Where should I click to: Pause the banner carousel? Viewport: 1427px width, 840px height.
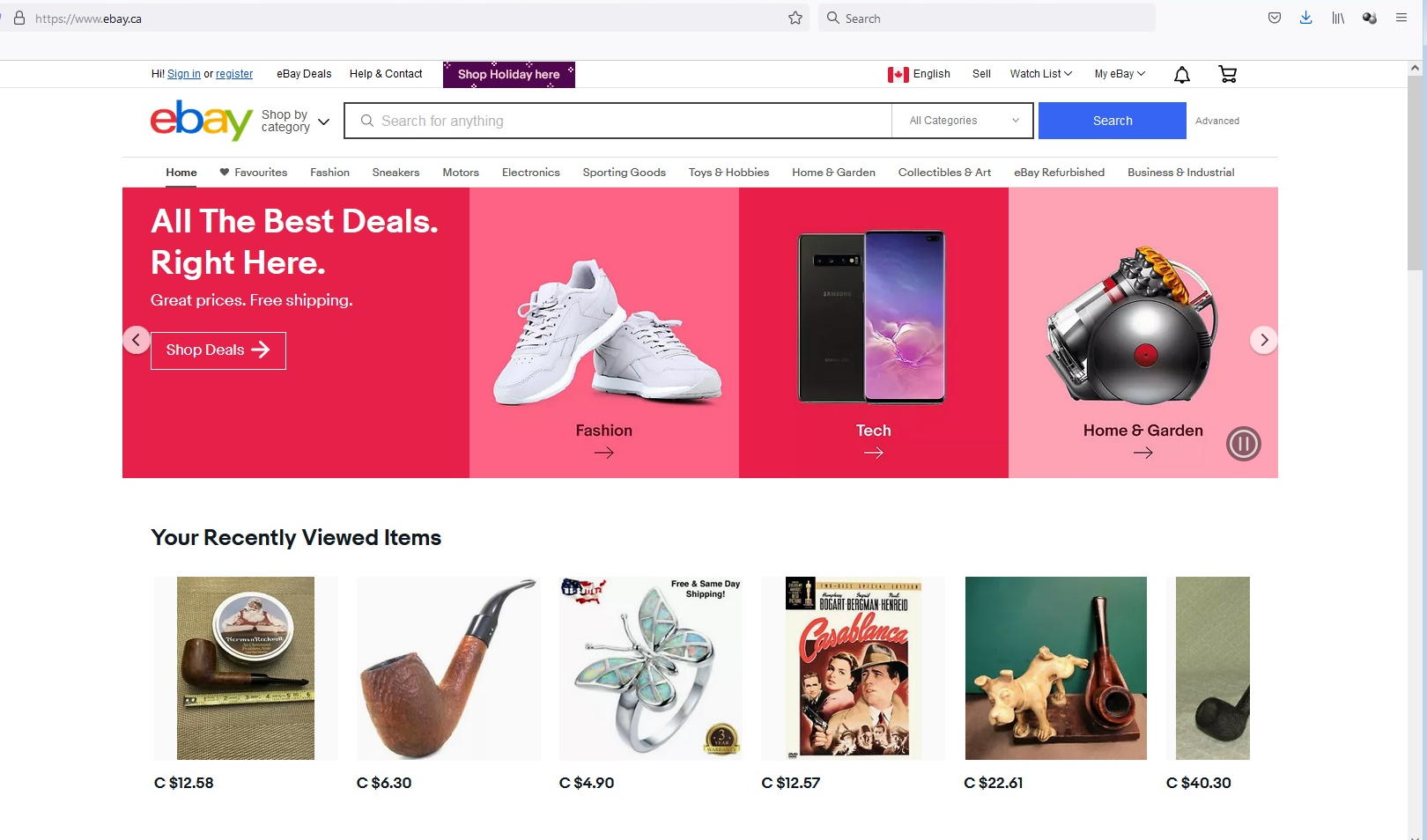pos(1244,444)
